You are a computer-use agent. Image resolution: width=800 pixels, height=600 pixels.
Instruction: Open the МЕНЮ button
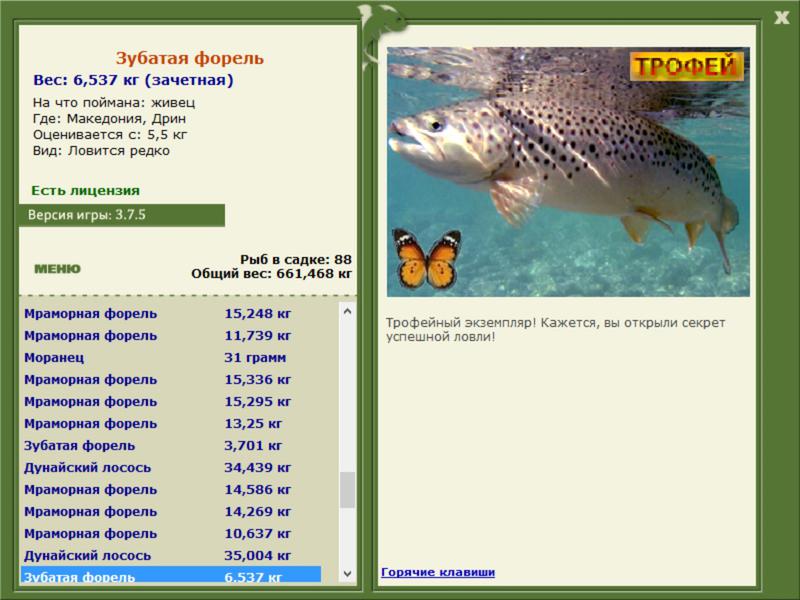(x=57, y=269)
